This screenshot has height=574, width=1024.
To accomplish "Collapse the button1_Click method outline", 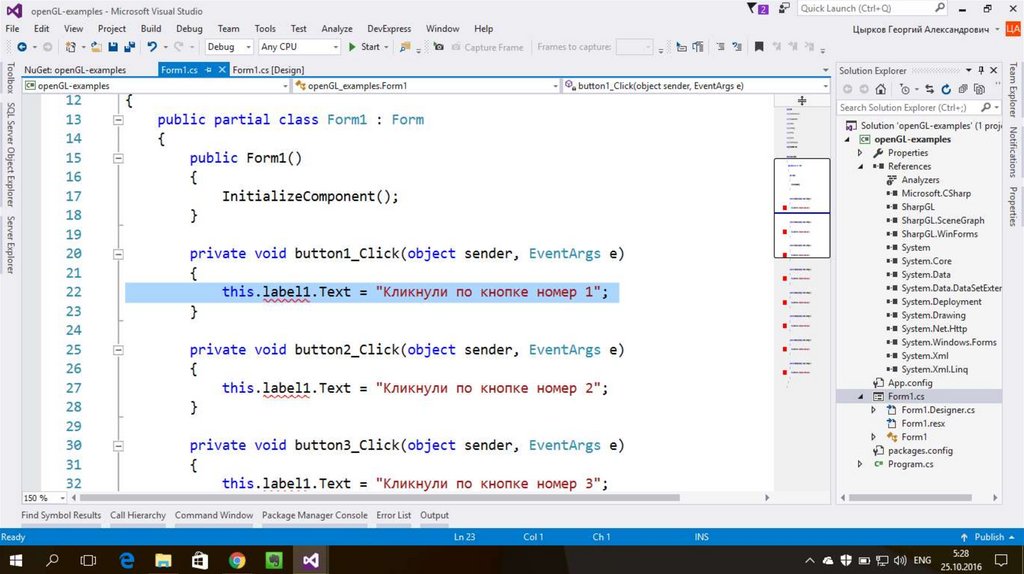I will tap(118, 254).
